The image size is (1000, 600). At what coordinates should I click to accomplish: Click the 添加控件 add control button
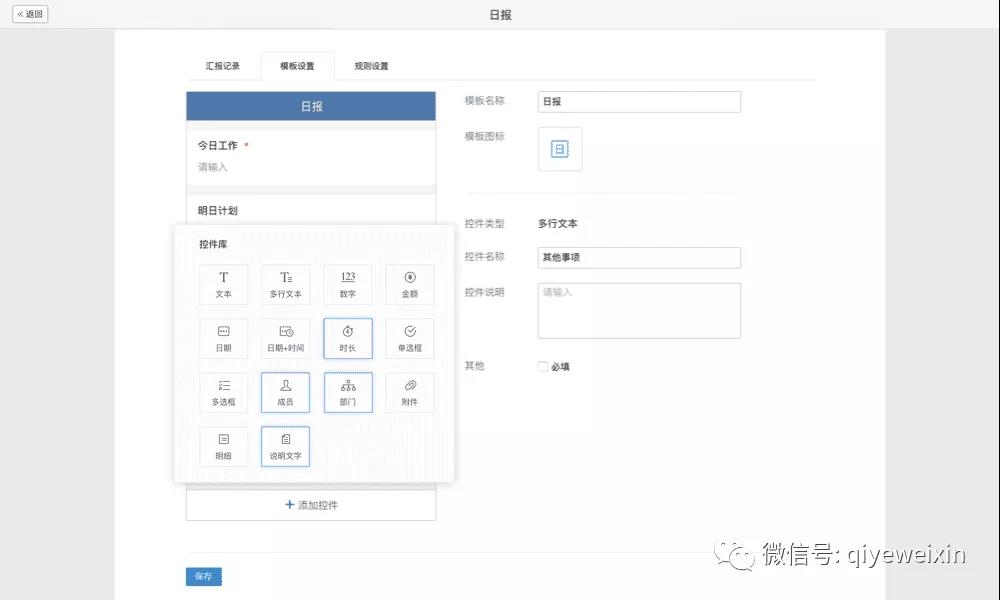(311, 505)
